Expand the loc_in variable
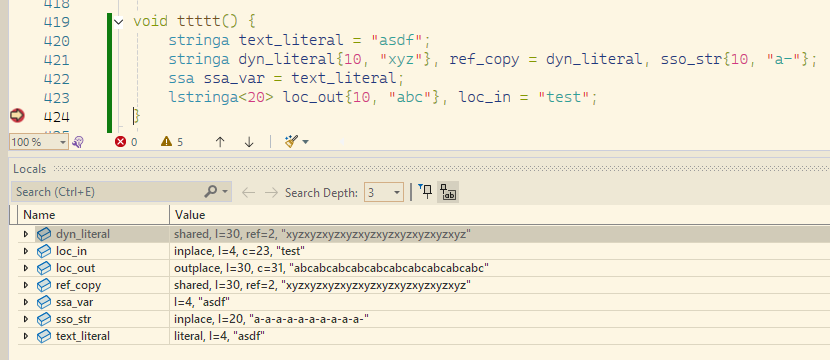Viewport: 830px width, 360px height. pyautogui.click(x=26, y=251)
